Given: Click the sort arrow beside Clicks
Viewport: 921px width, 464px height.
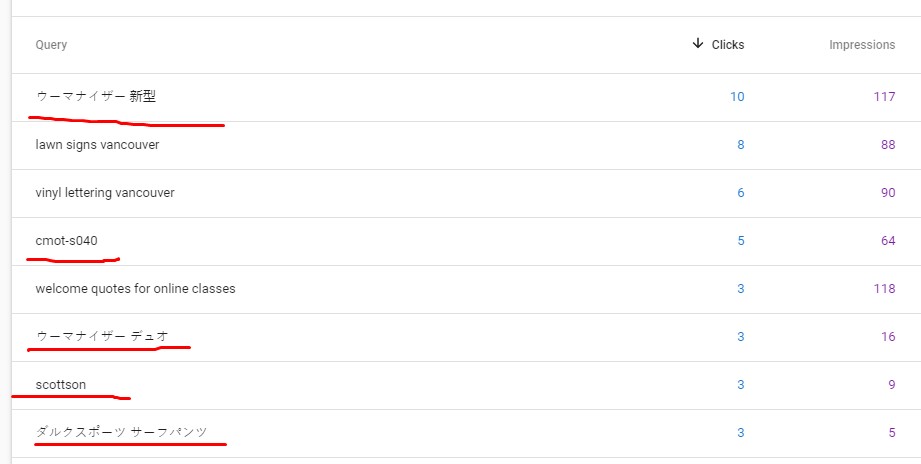Looking at the screenshot, I should pos(697,43).
